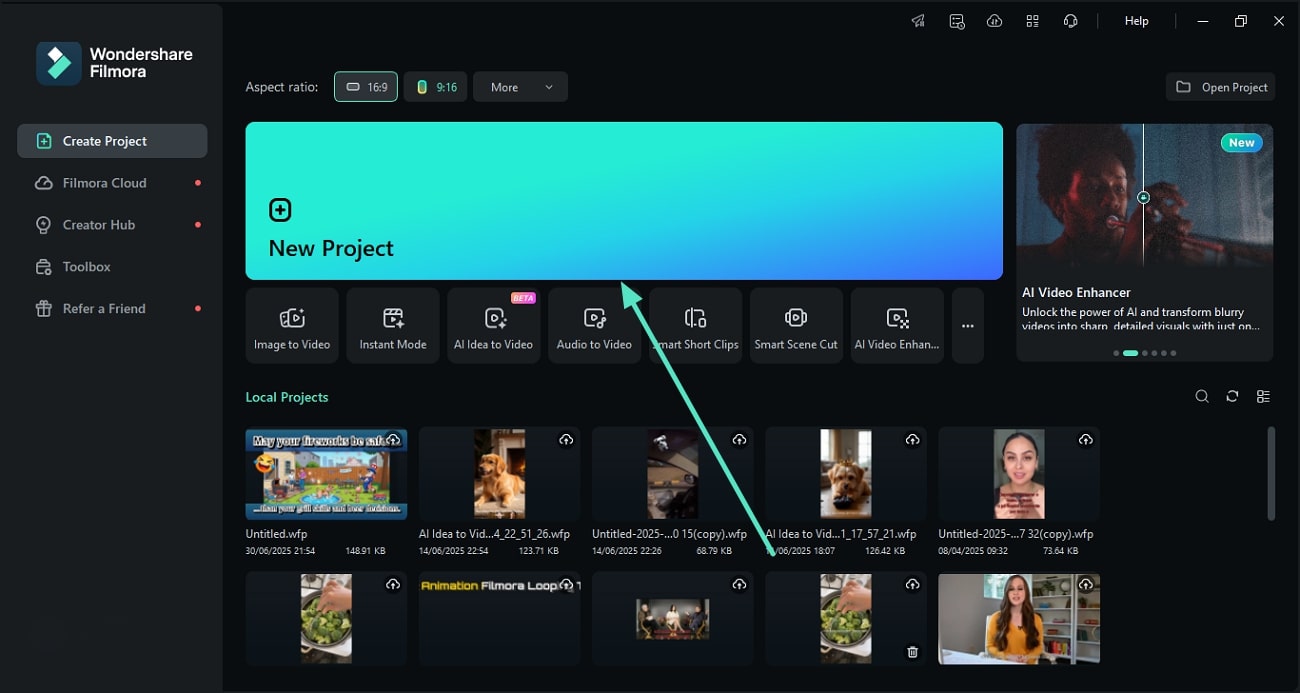Click the before/after slider handle on promo image
This screenshot has width=1300, height=693.
click(x=1144, y=197)
